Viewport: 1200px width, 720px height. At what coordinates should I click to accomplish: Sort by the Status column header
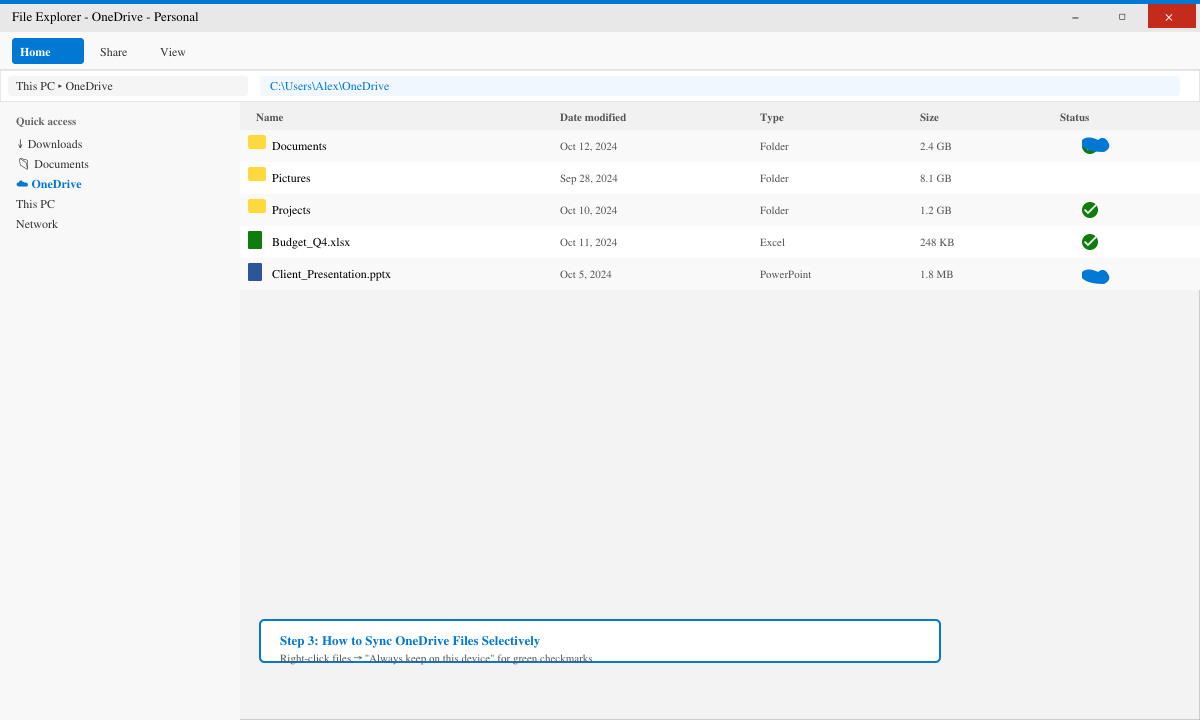coord(1074,117)
